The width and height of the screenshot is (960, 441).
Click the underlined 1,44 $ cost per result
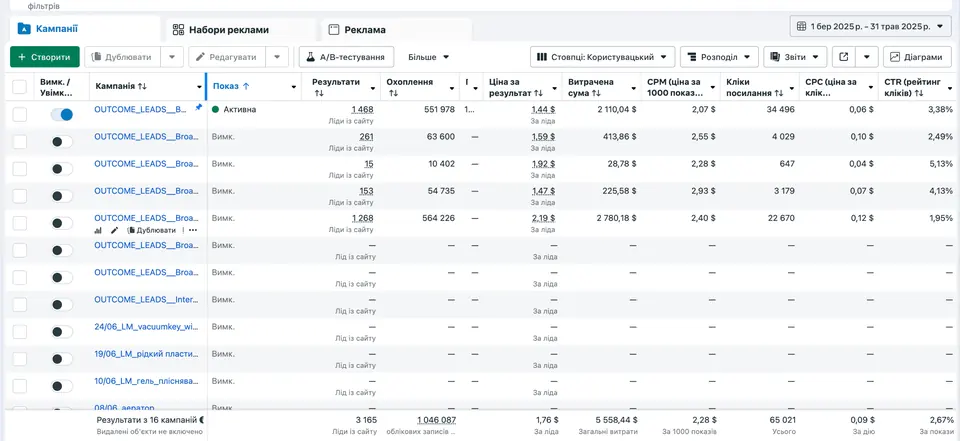pyautogui.click(x=543, y=109)
